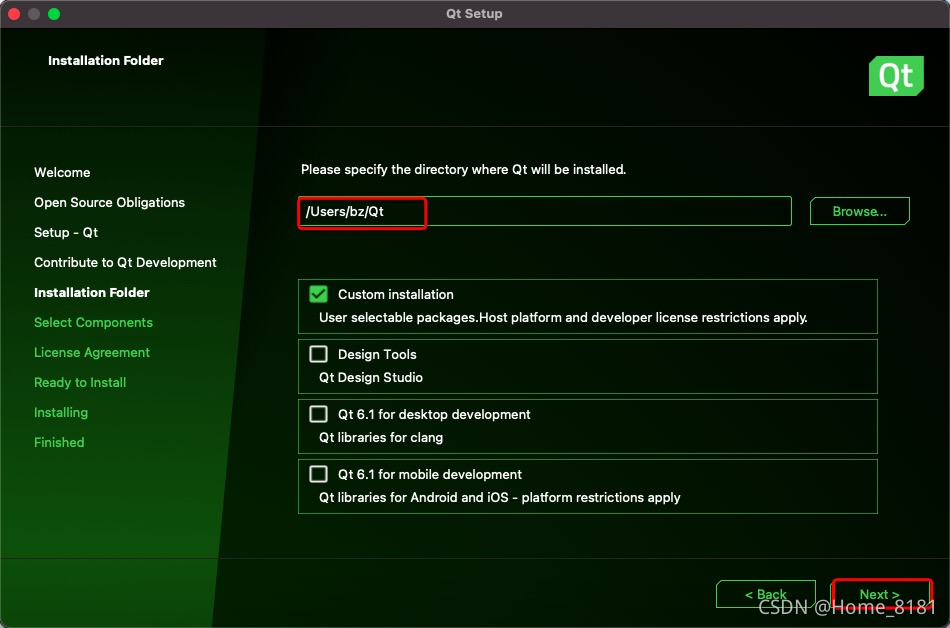
Task: Click the User selectable packages description
Action: point(563,317)
